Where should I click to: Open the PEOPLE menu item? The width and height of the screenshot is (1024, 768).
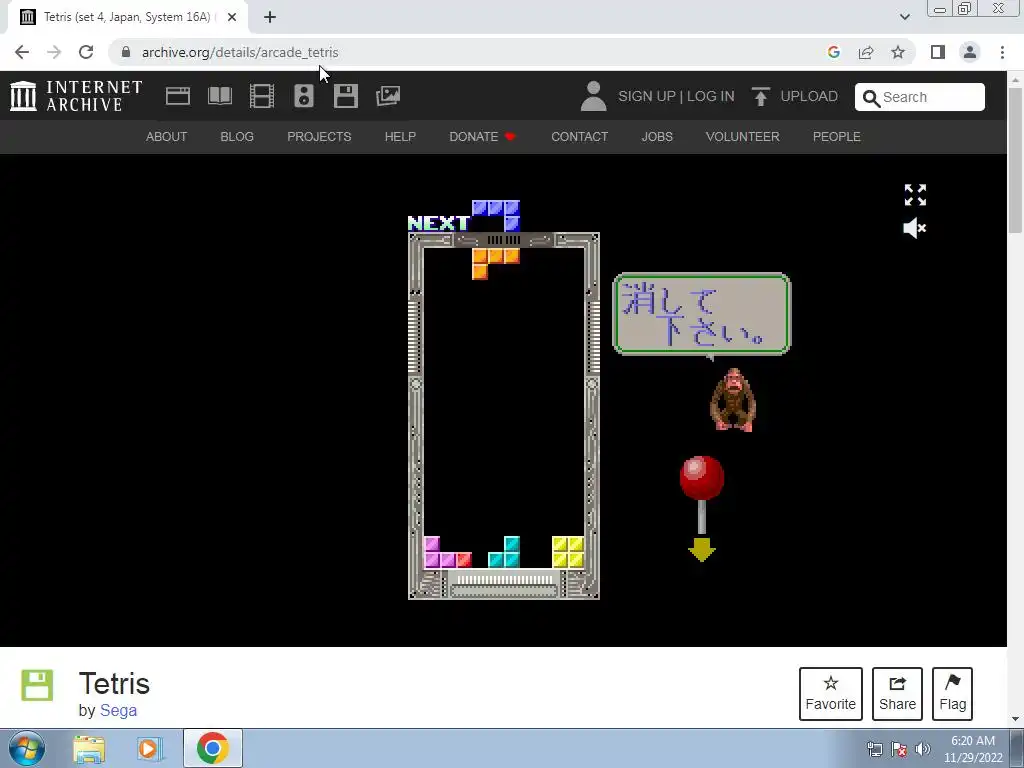tap(837, 136)
